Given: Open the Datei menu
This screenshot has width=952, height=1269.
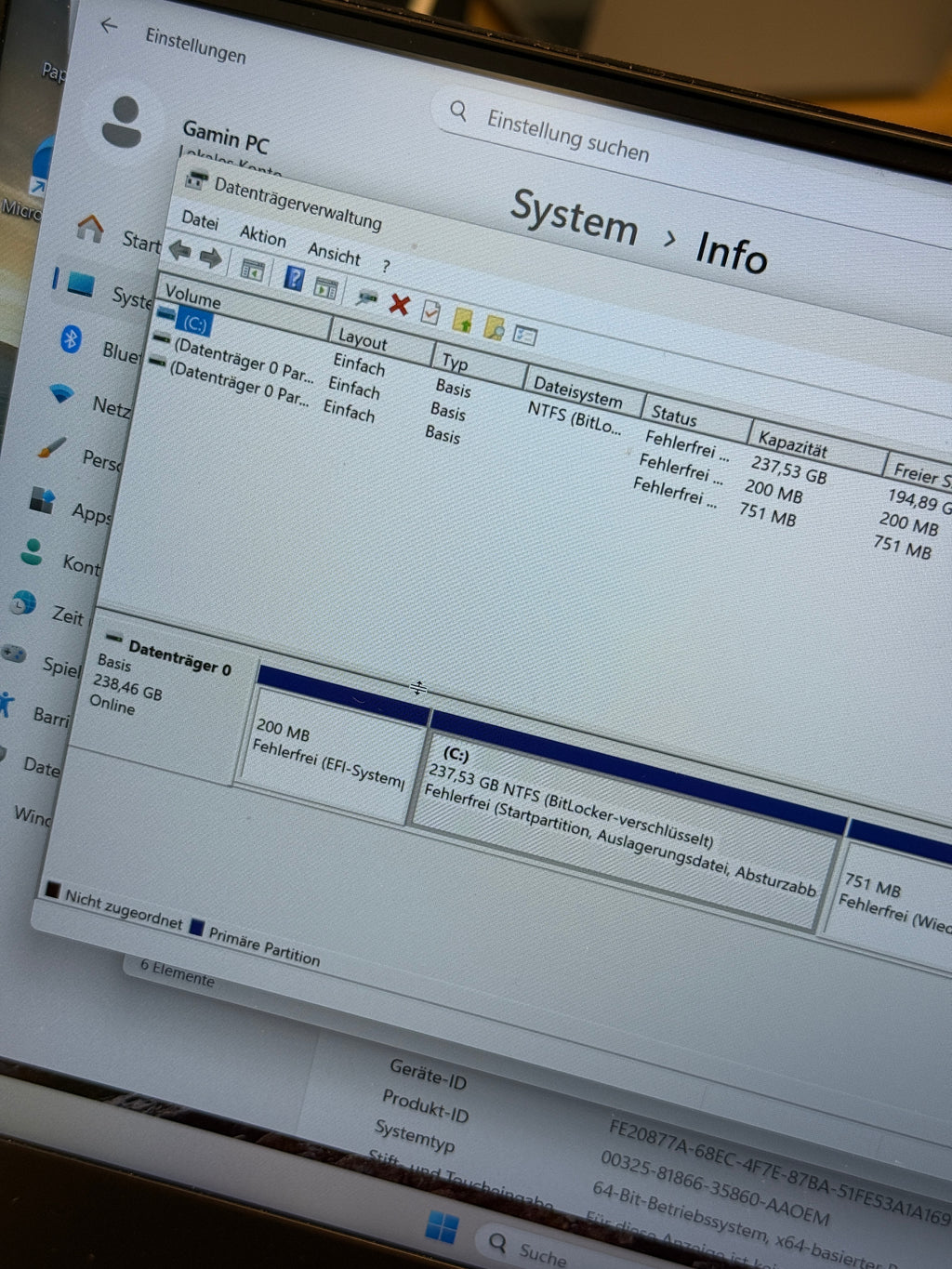Looking at the screenshot, I should tap(200, 220).
